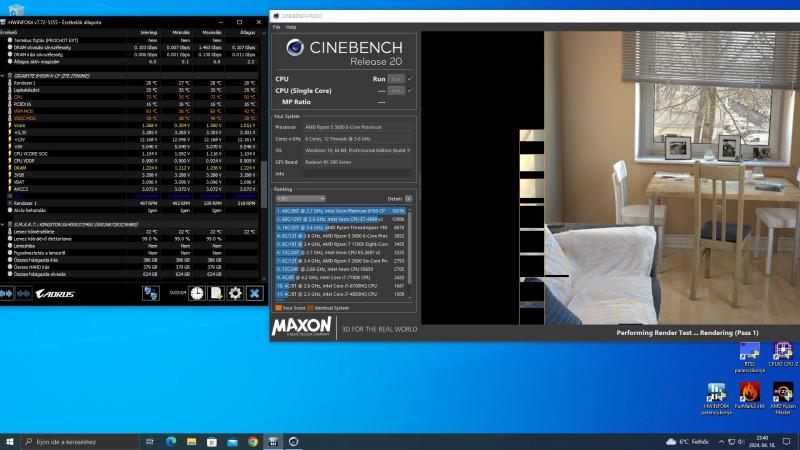This screenshot has height=450, width=800.
Task: Open Microsoft Store from taskbar
Action: click(x=212, y=441)
